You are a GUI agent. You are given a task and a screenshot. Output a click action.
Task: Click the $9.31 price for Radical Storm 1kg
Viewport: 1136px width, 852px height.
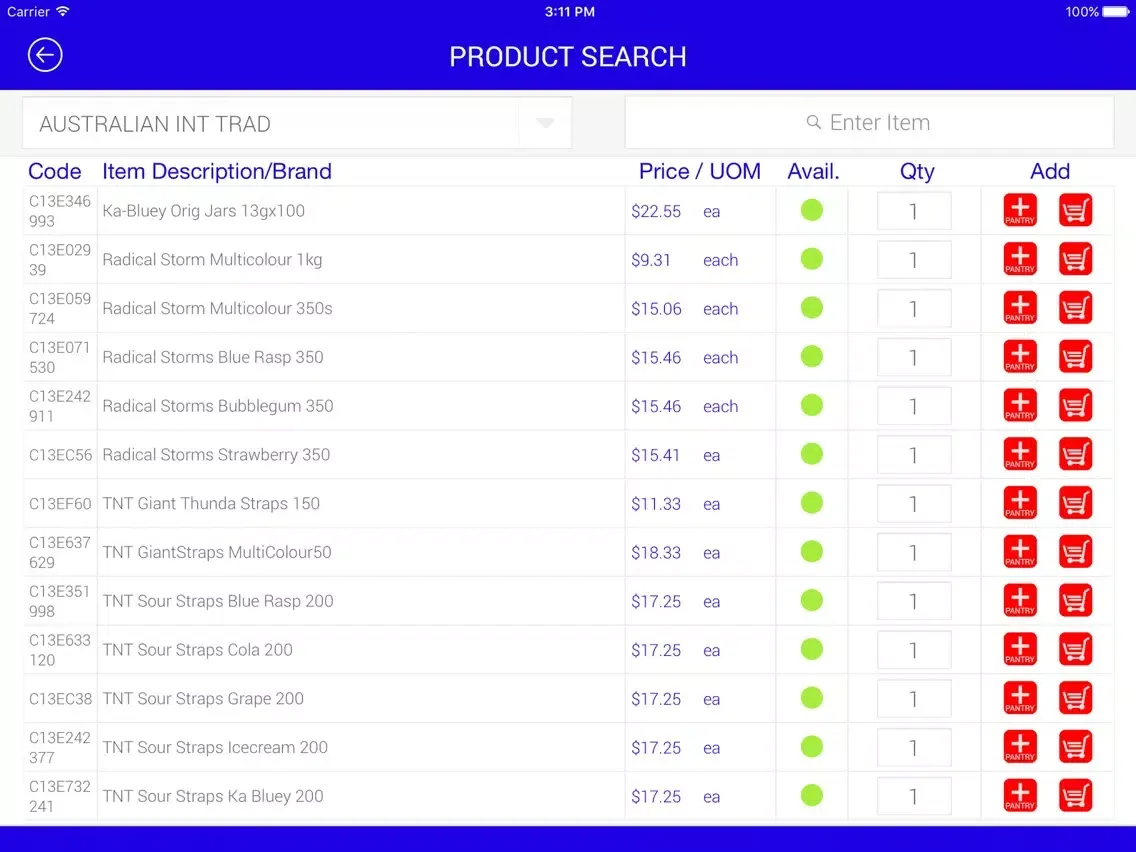coord(651,260)
